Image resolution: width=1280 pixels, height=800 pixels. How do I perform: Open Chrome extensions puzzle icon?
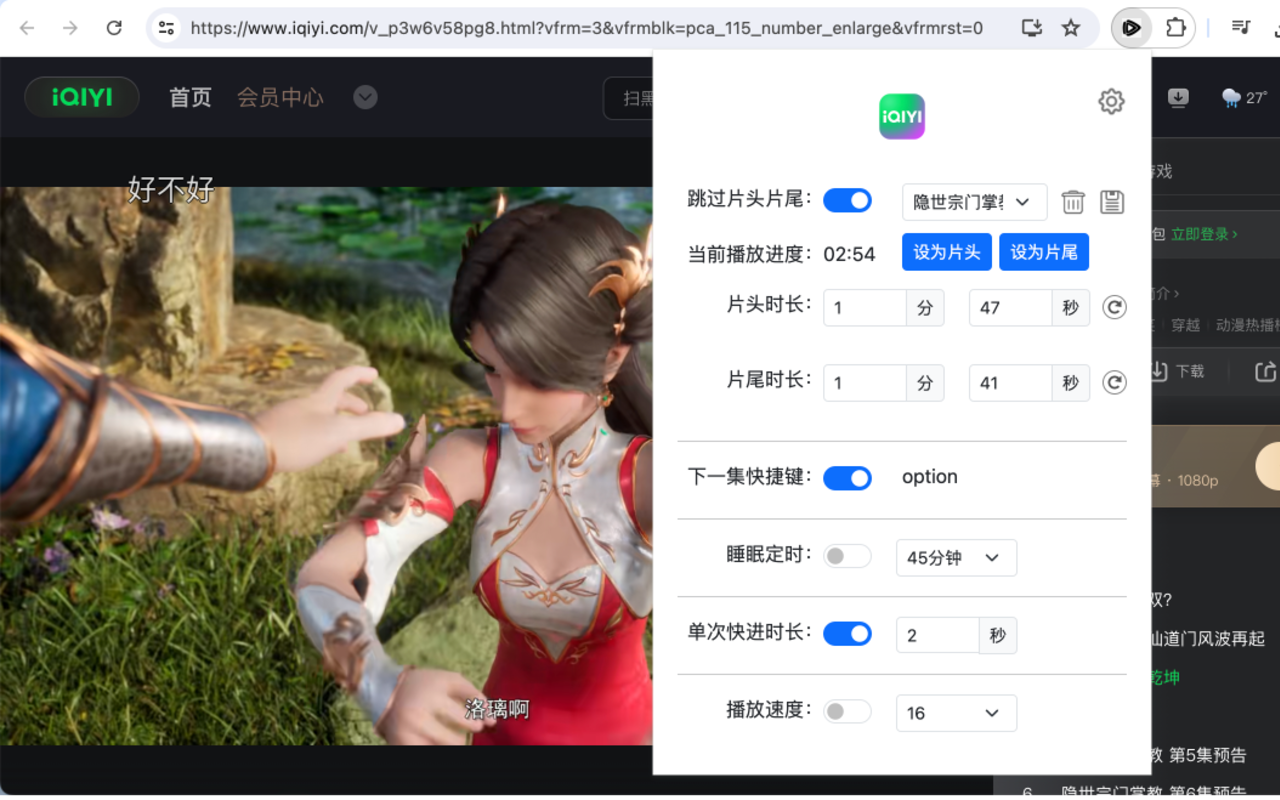[x=1178, y=27]
